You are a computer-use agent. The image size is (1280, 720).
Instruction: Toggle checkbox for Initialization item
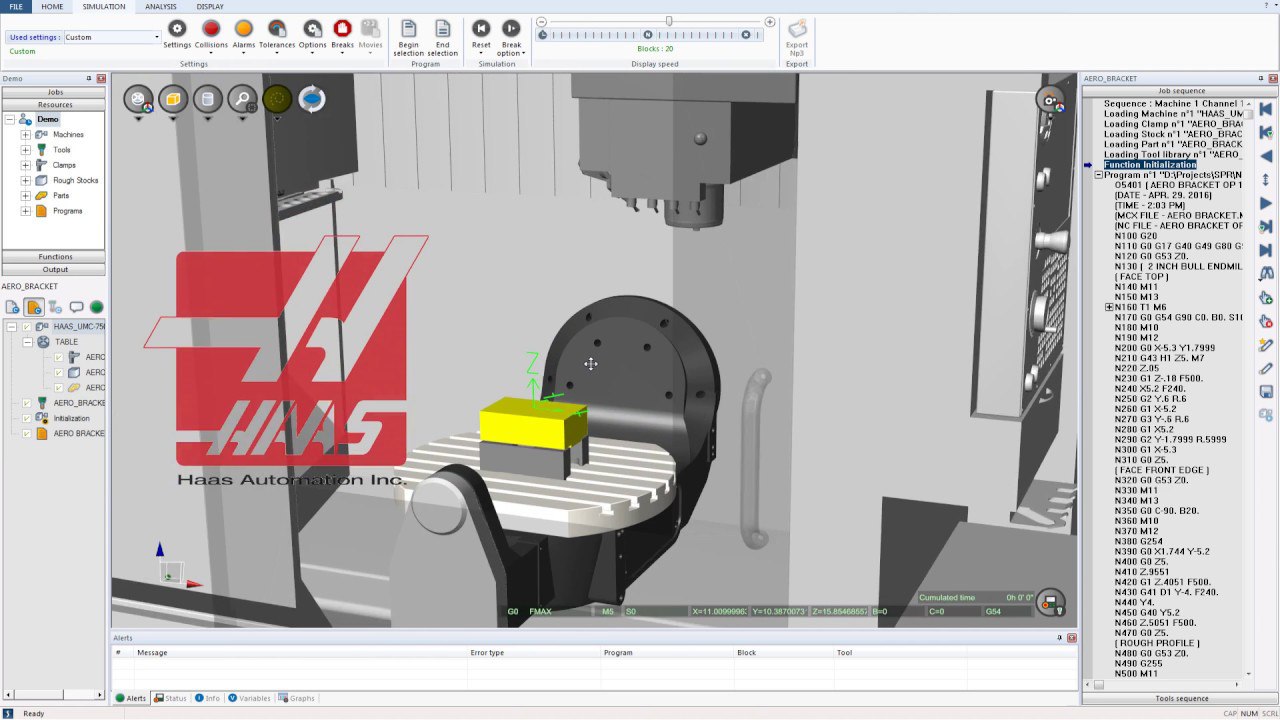27,418
